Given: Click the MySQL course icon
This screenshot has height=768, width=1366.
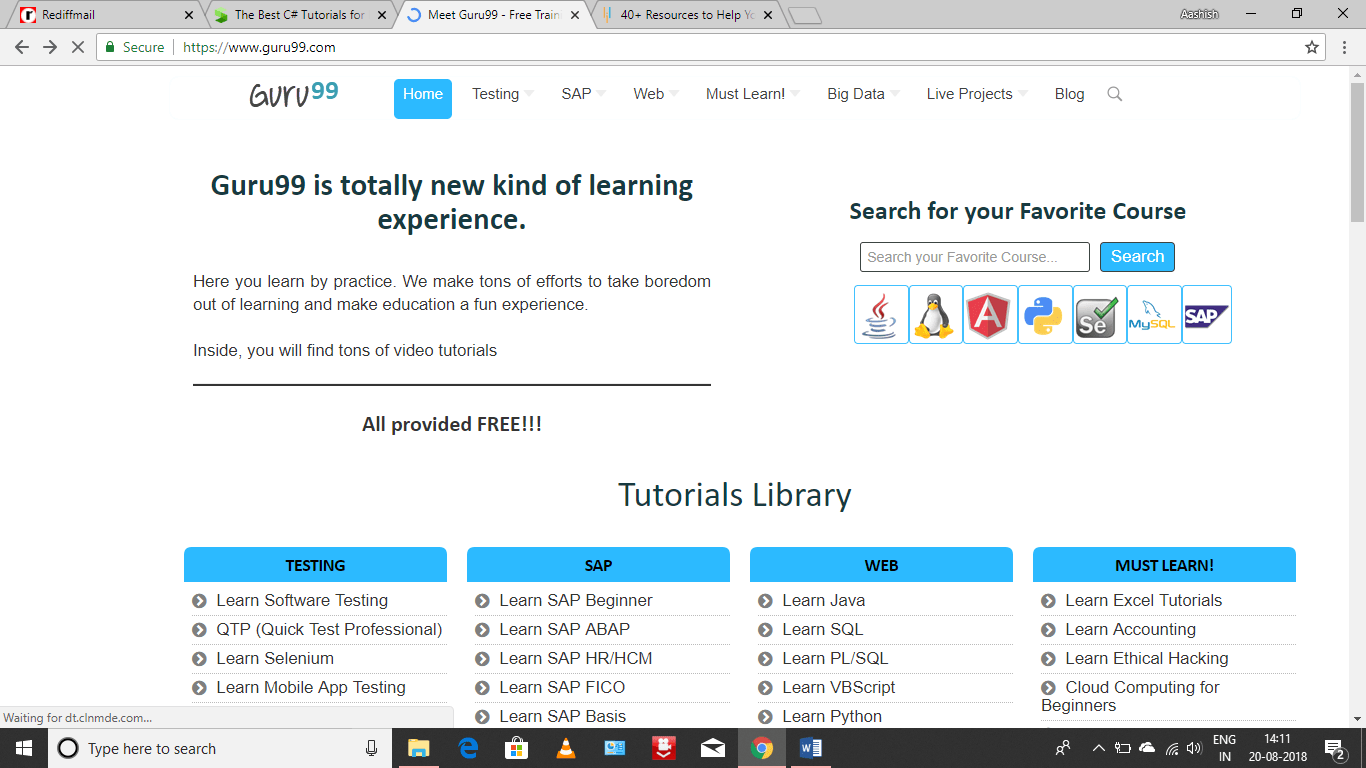Looking at the screenshot, I should [x=1154, y=314].
